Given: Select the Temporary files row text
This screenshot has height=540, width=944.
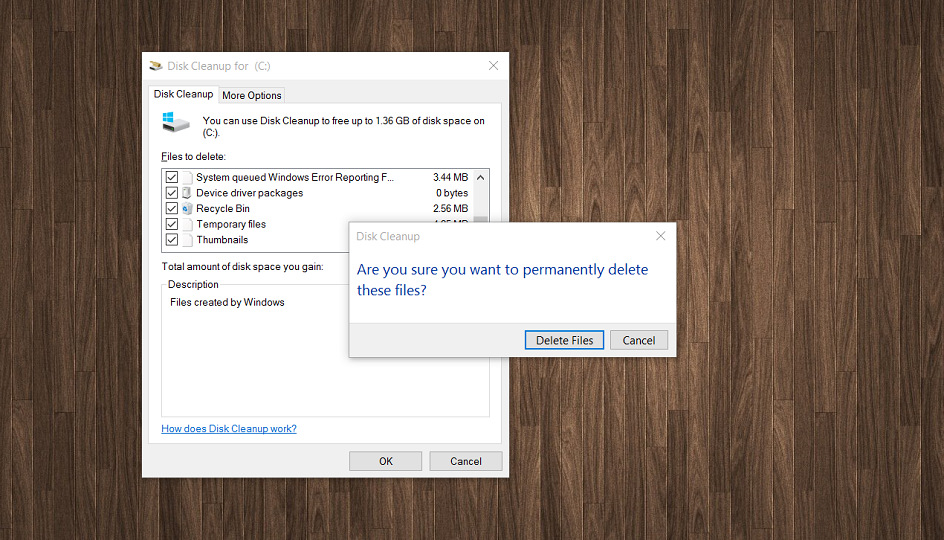Looking at the screenshot, I should point(231,224).
